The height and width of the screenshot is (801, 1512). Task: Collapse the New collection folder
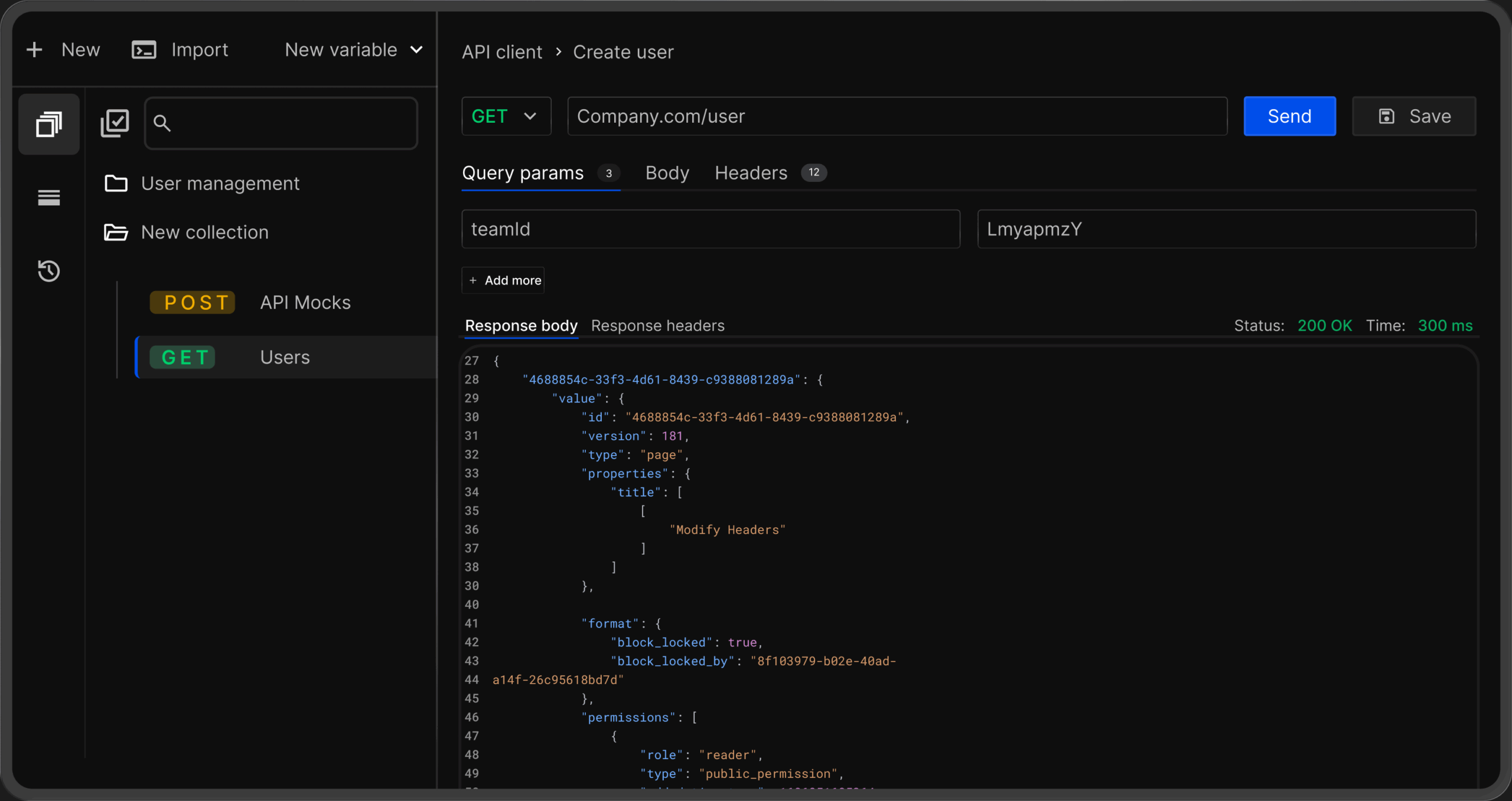tap(187, 233)
